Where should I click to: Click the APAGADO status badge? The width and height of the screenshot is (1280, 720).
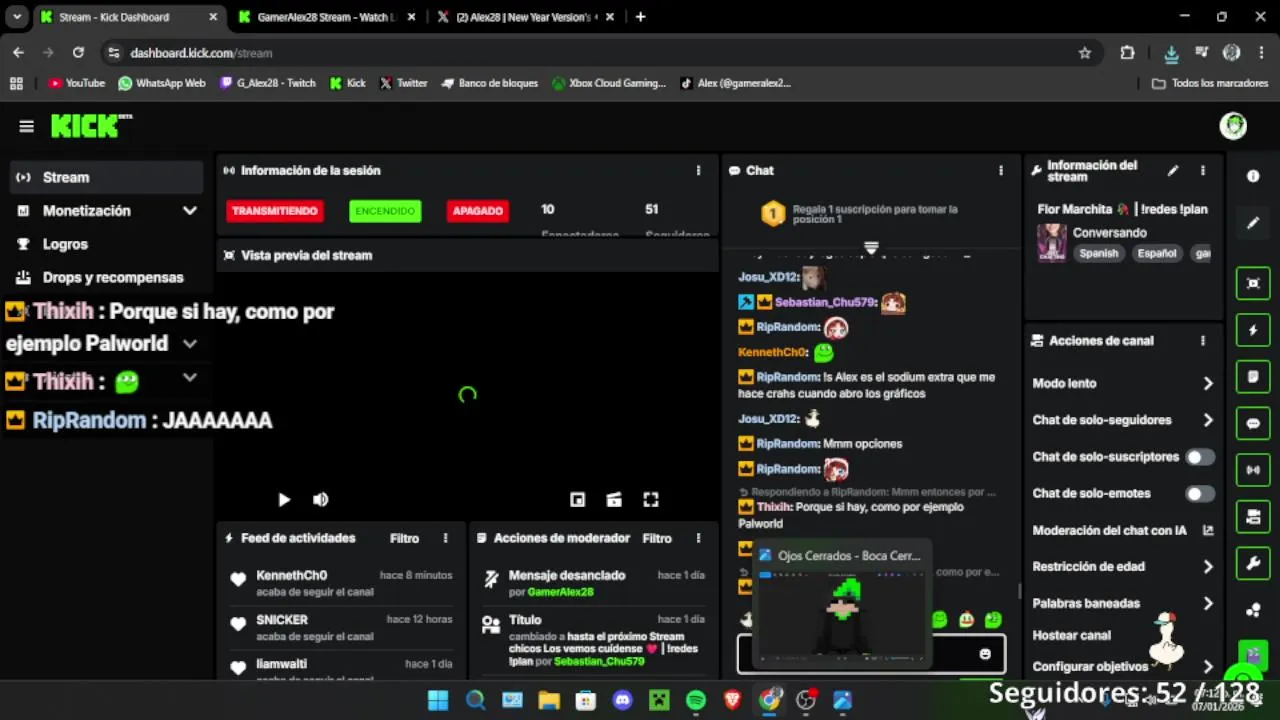pos(478,211)
